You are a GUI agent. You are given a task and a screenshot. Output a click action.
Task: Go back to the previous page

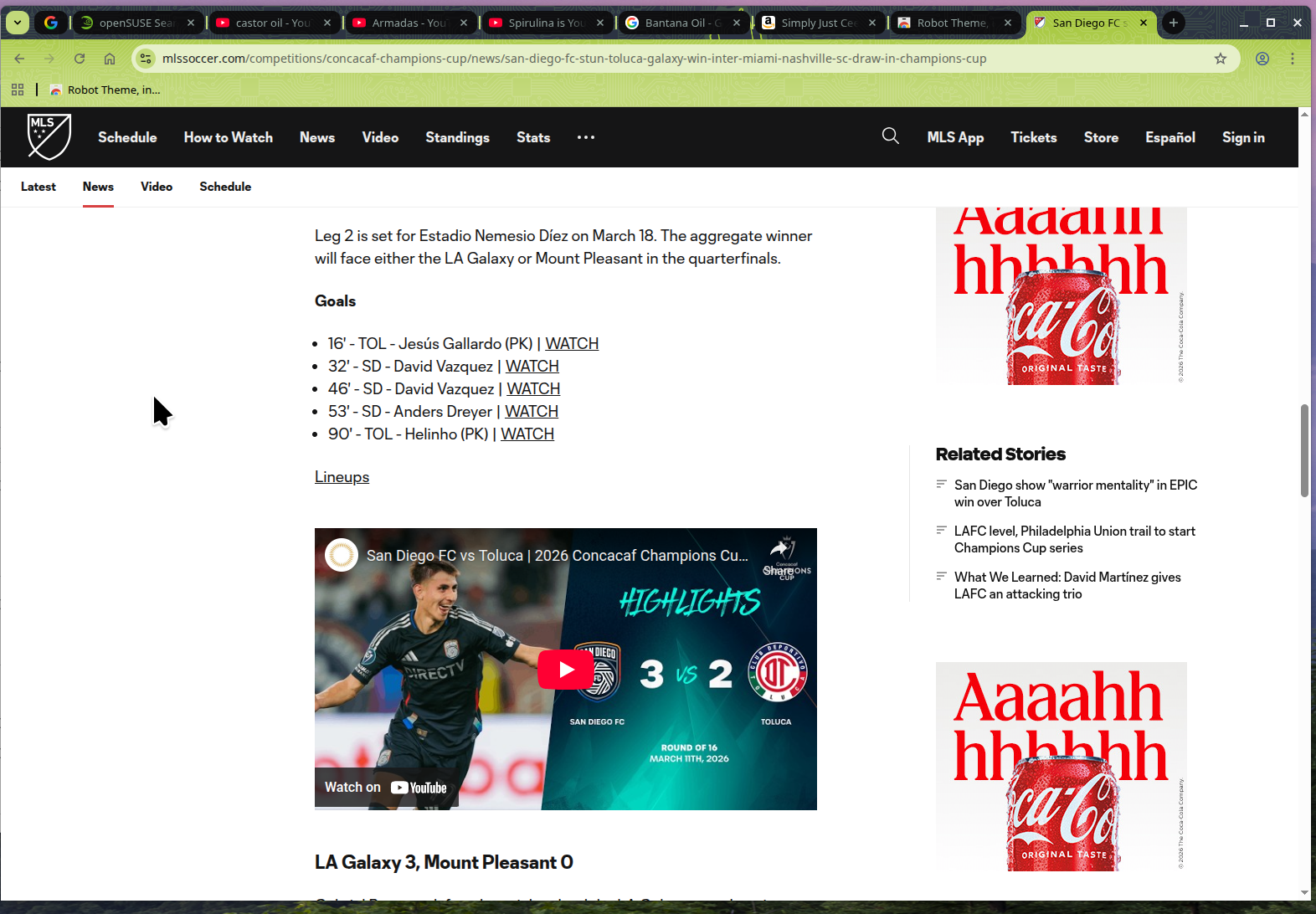point(19,59)
